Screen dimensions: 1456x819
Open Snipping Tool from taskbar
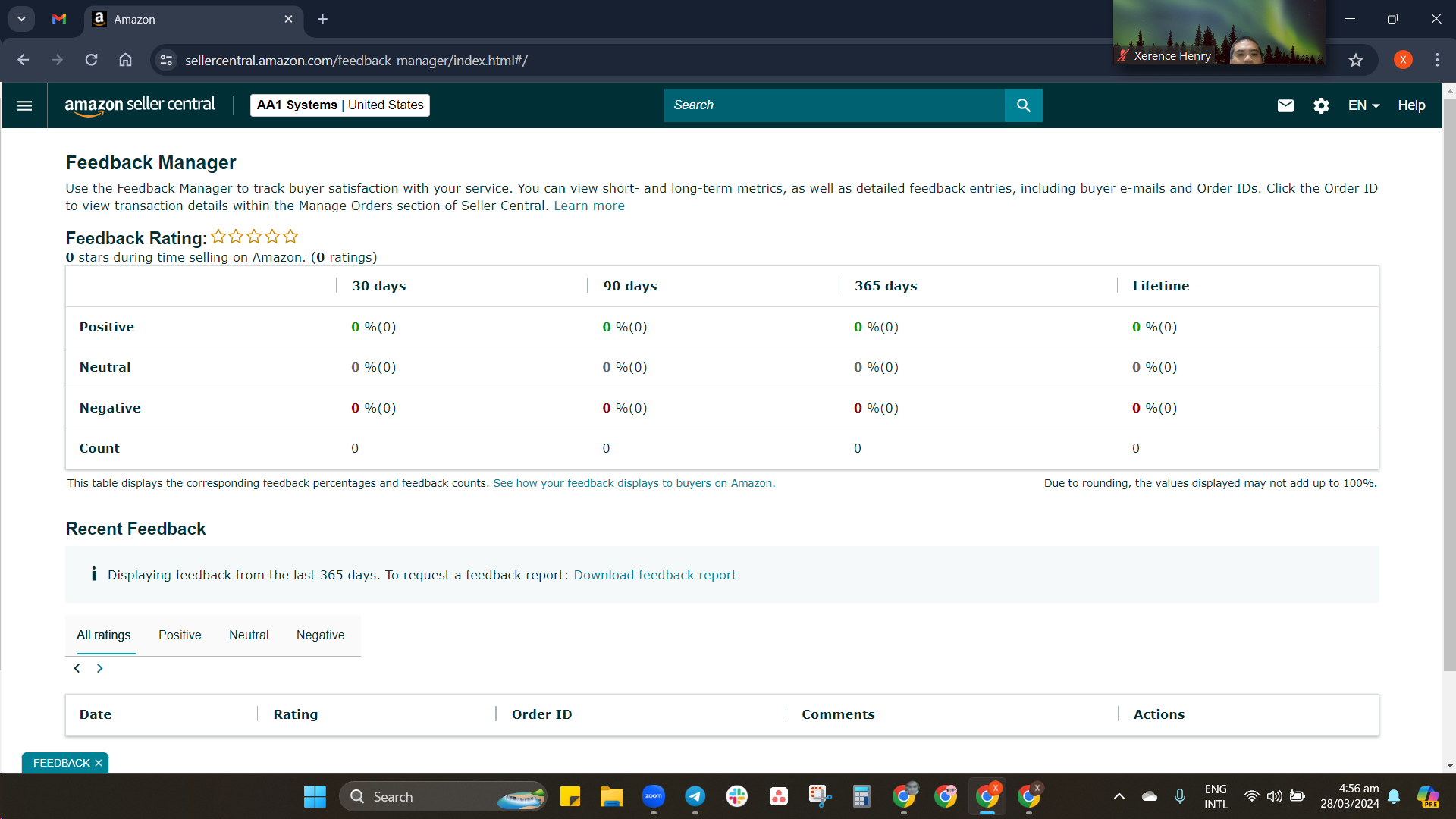[820, 797]
